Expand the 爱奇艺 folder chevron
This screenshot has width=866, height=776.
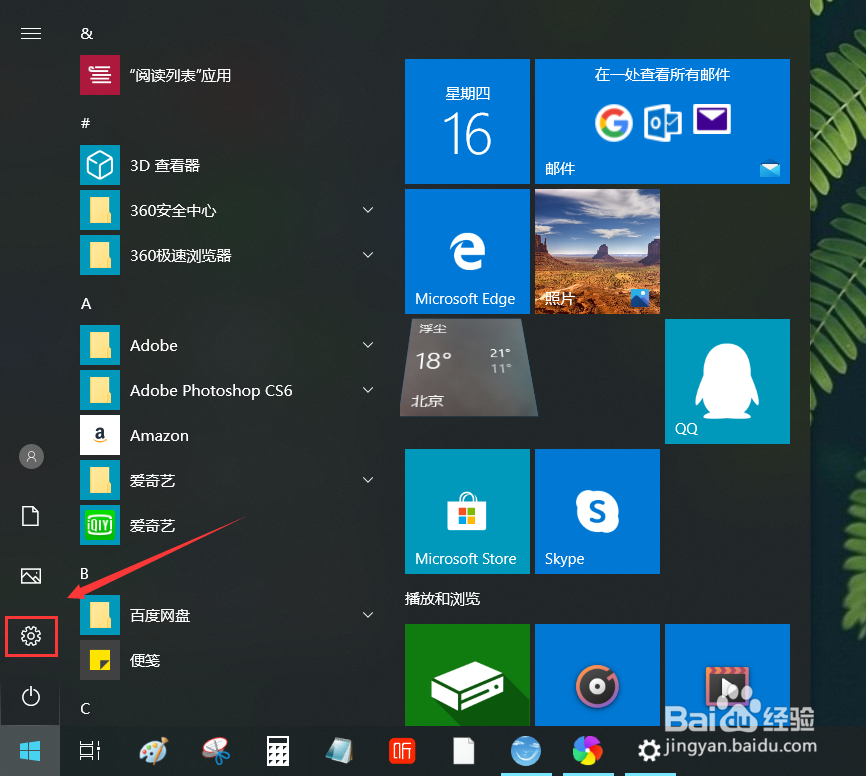[368, 480]
